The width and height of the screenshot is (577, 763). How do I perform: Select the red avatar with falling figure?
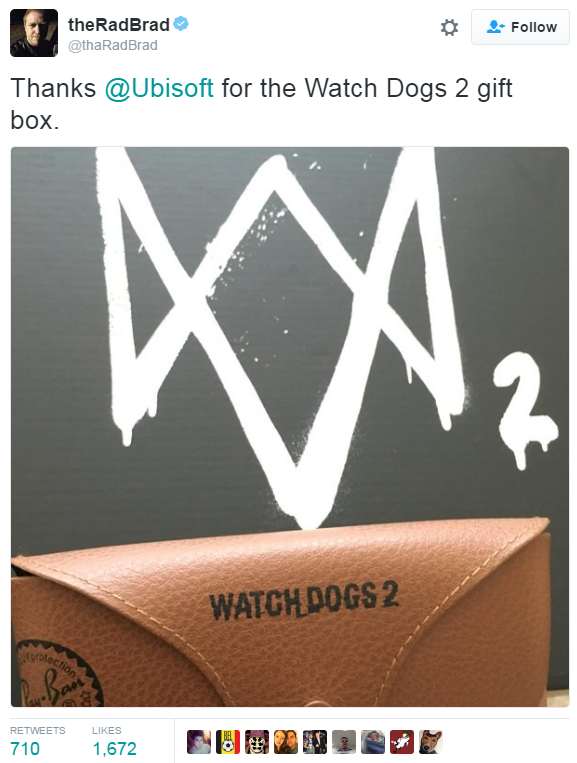pyautogui.click(x=402, y=742)
